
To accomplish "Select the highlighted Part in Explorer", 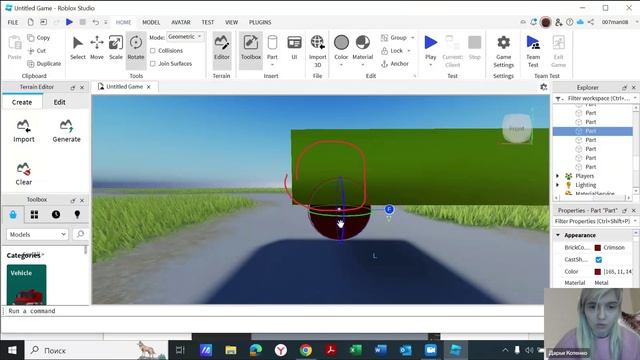I will pyautogui.click(x=592, y=131).
